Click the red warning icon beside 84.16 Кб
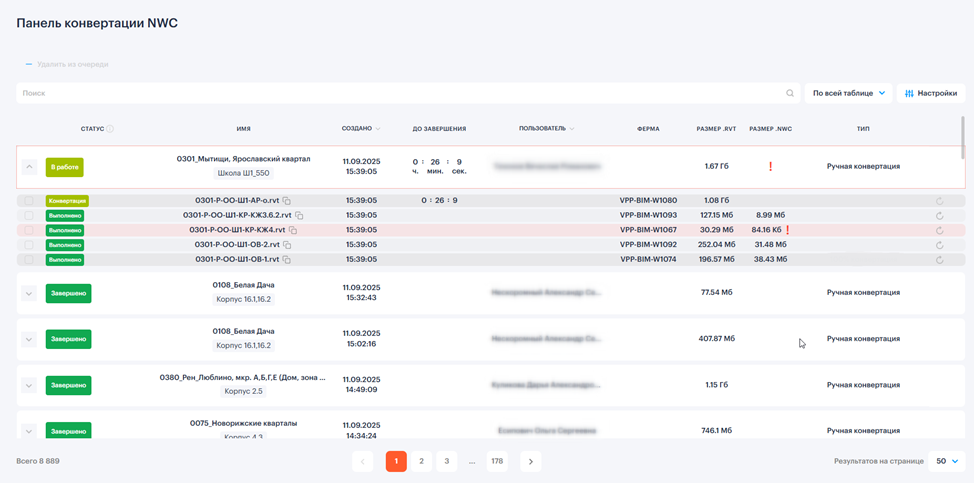The image size is (974, 483). coord(788,230)
